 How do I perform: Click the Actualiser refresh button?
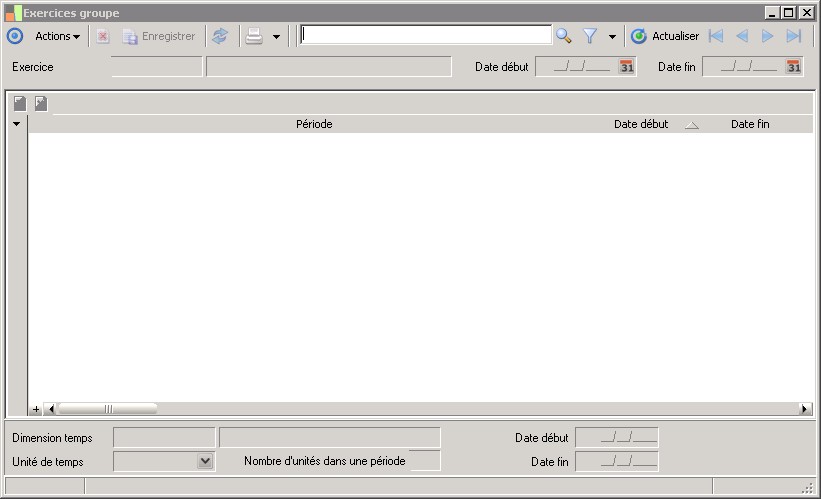(664, 36)
